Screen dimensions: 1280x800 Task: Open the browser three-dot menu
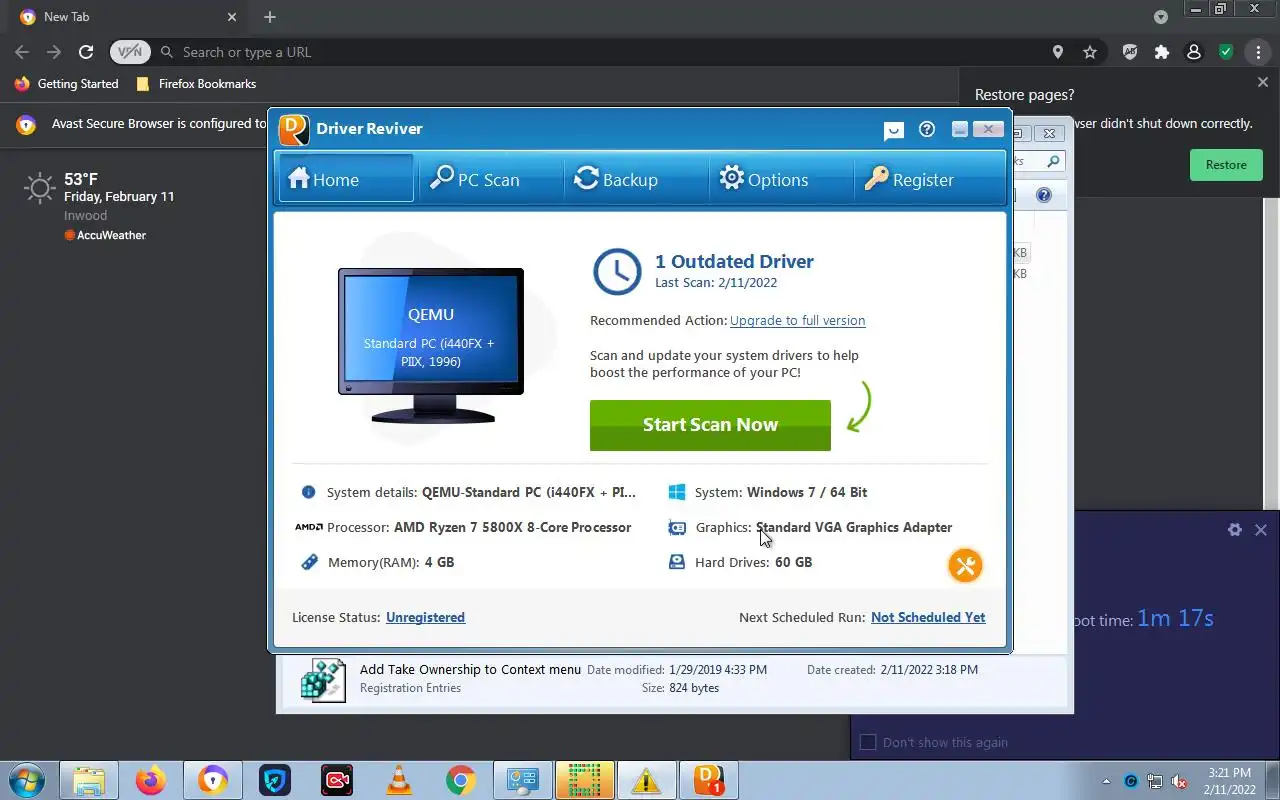(x=1258, y=52)
